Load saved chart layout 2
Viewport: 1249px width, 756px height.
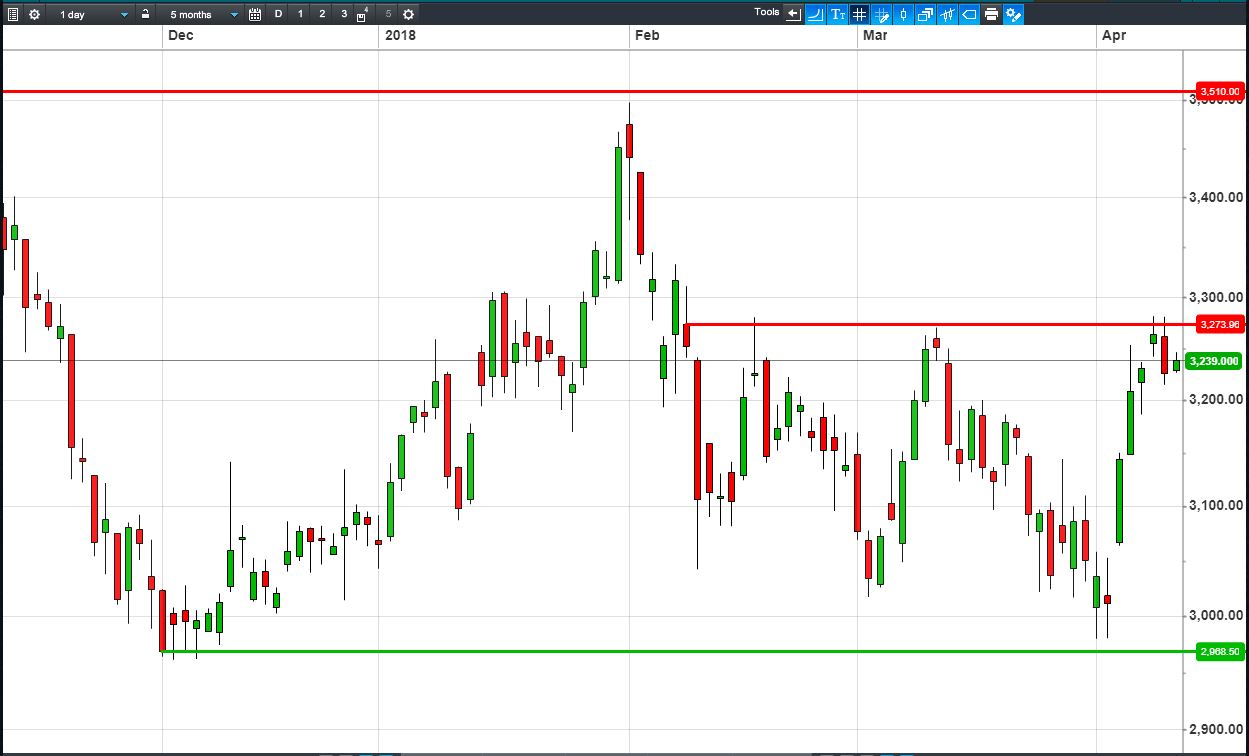coord(322,14)
